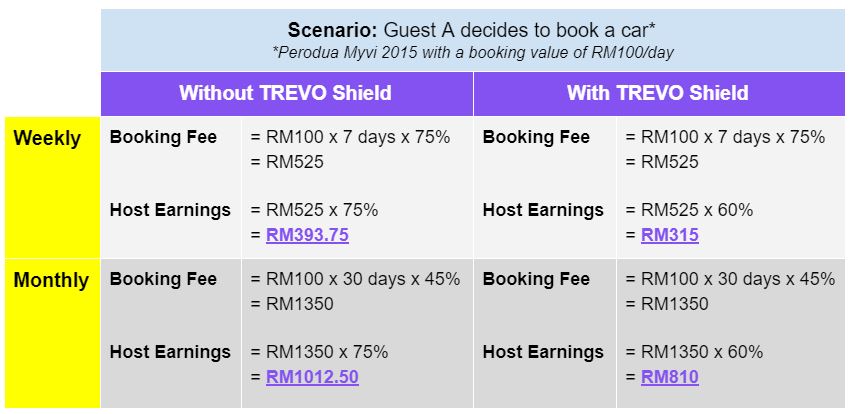Select the Without TREVO Shield header
Image resolution: width=849 pixels, height=414 pixels.
(285, 93)
